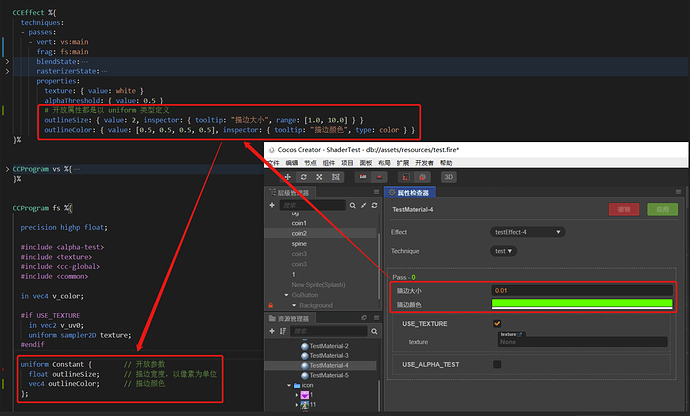Open the green 描边颜色 color swatch

(582, 304)
